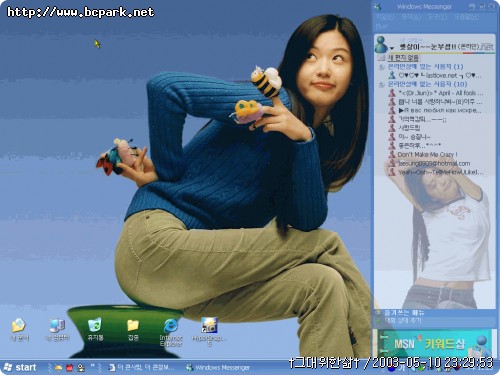The height and width of the screenshot is (375, 500).
Task: Collapse the online users (1) group
Action: point(381,67)
